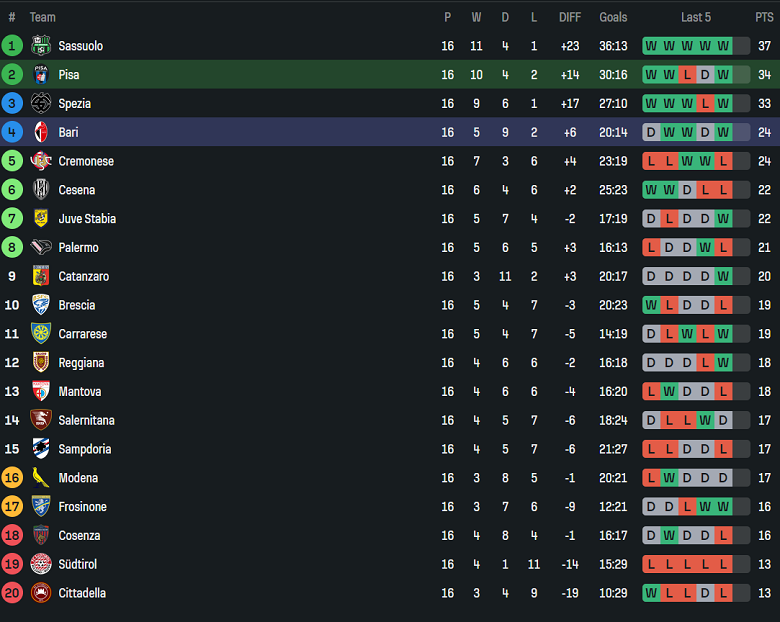Viewport: 780px width, 622px height.
Task: Click Südtirol's most recent L result badge
Action: [723, 564]
